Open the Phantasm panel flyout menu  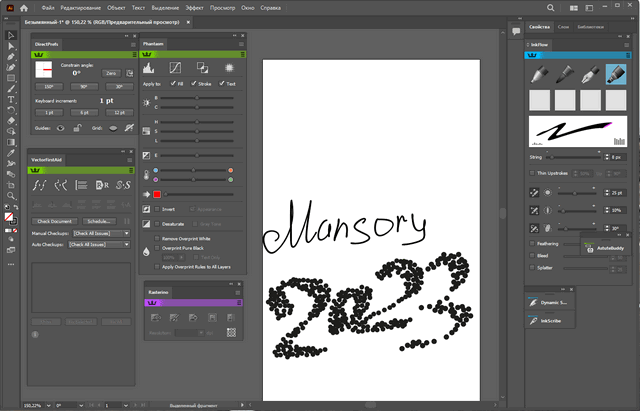(240, 44)
